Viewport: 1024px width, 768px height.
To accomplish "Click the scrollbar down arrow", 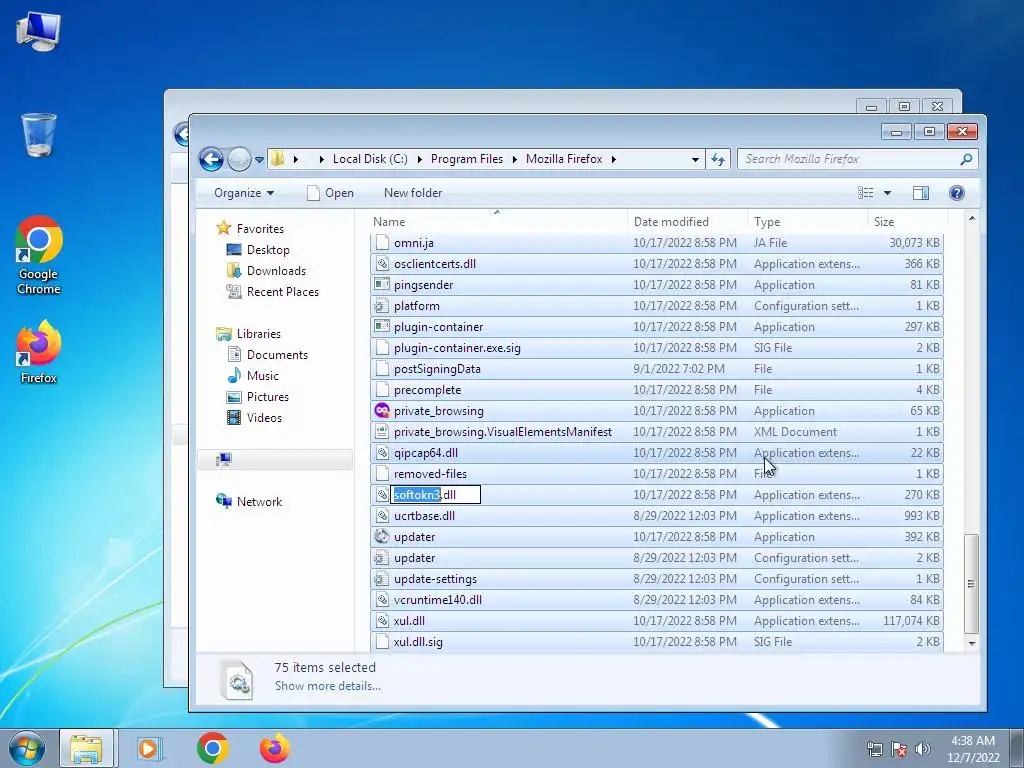I will point(972,643).
